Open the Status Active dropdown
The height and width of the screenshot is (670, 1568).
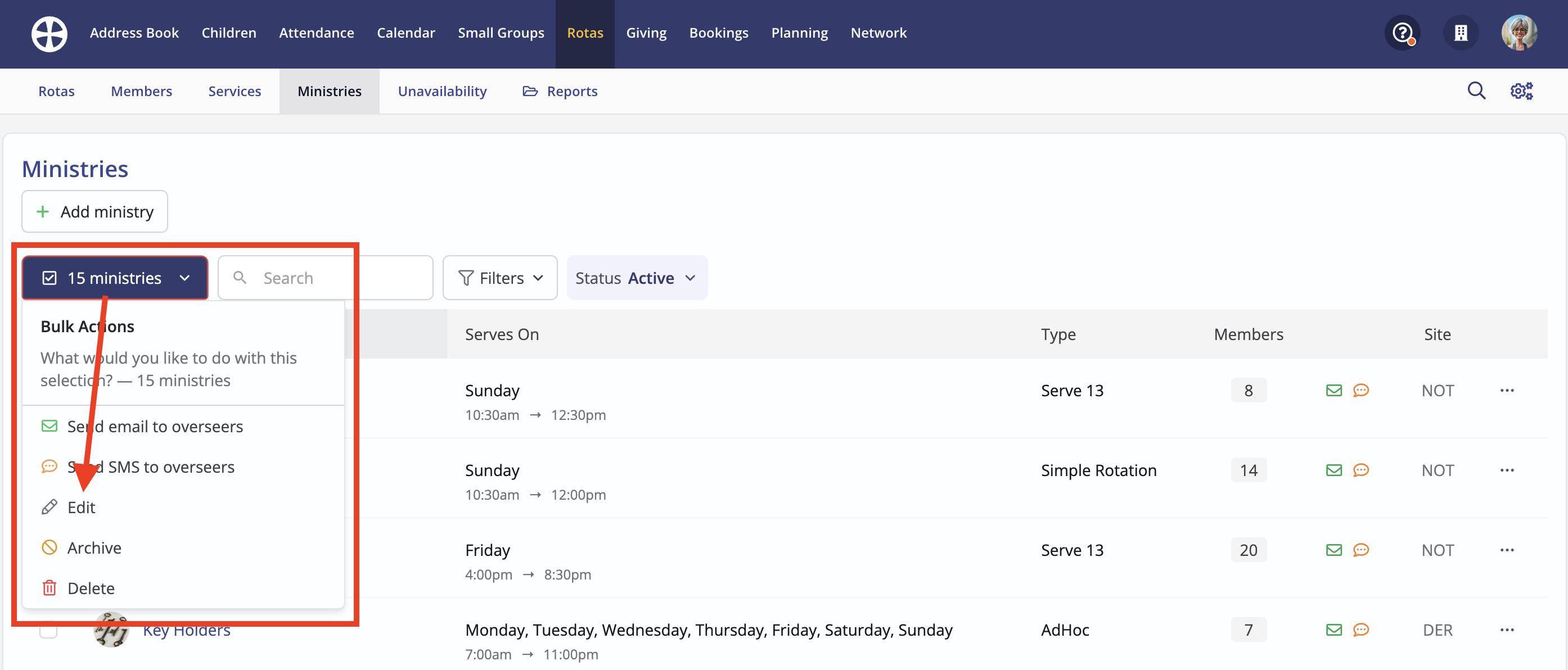636,278
